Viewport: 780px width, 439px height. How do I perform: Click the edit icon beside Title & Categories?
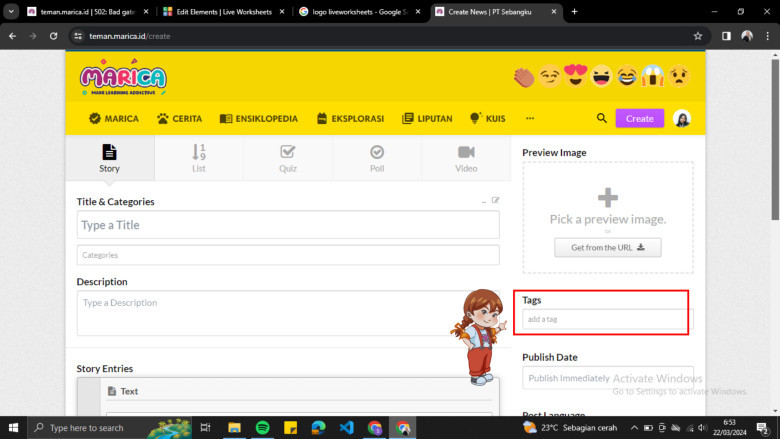click(495, 201)
